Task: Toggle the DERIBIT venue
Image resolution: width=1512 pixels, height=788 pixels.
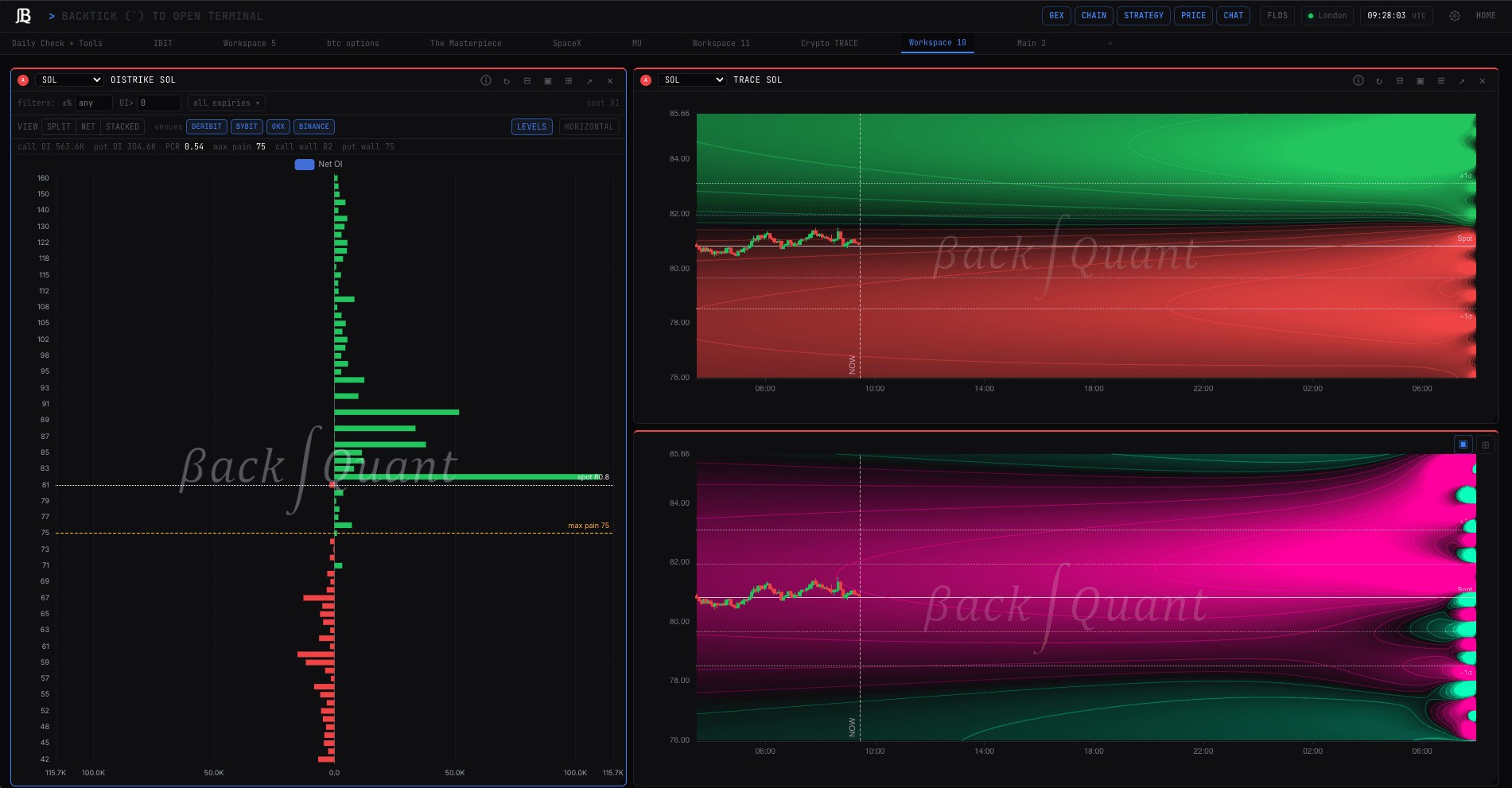Action: click(x=207, y=126)
